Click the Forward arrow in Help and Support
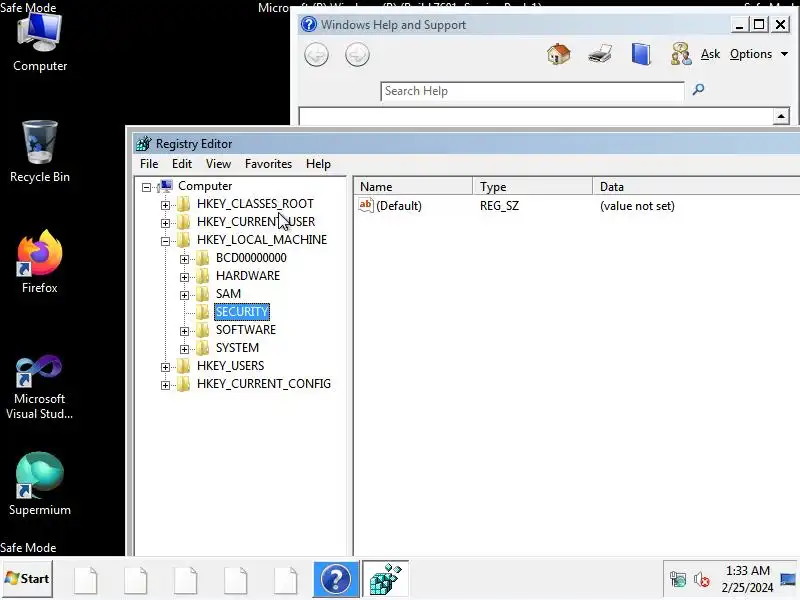The width and height of the screenshot is (800, 600). 357,55
